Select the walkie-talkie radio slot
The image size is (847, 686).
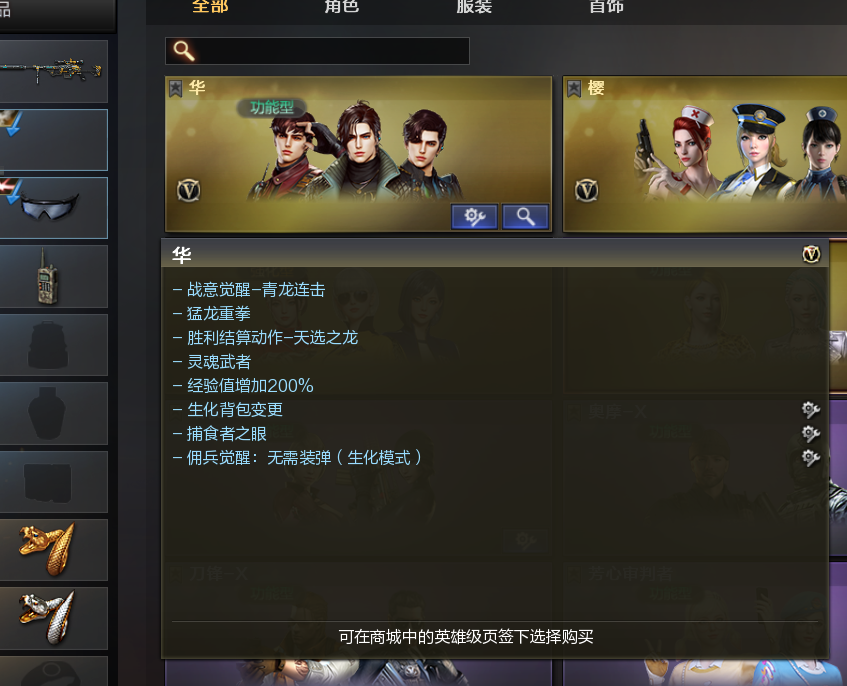pyautogui.click(x=52, y=277)
